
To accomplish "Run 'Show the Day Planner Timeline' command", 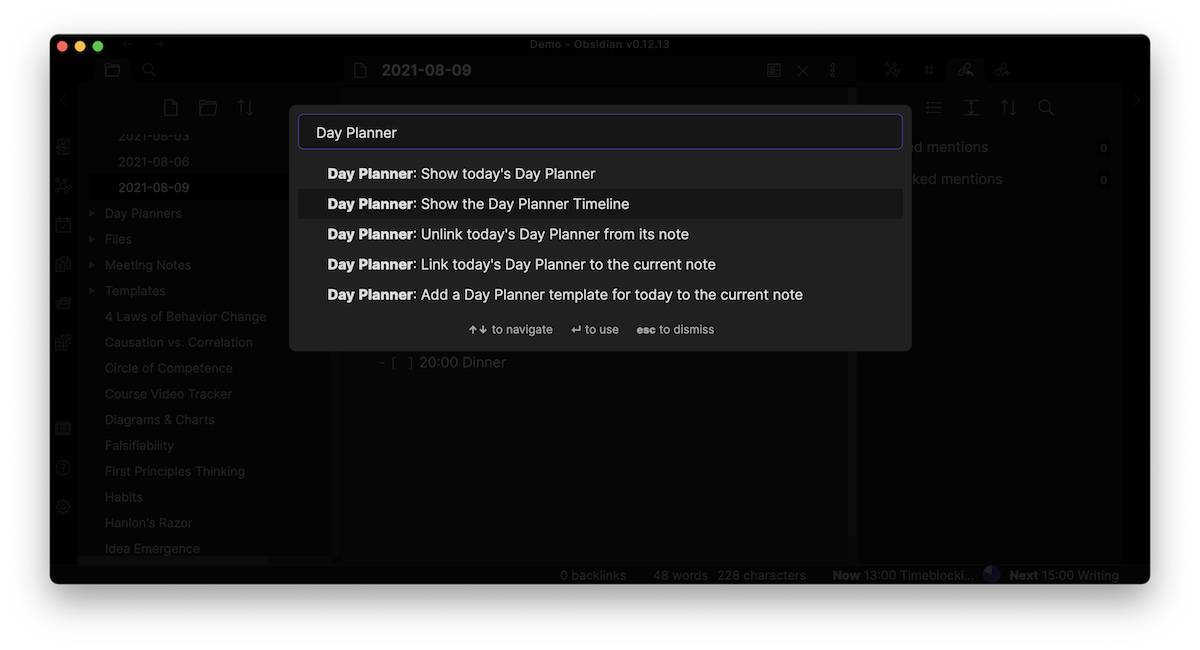I will click(600, 204).
